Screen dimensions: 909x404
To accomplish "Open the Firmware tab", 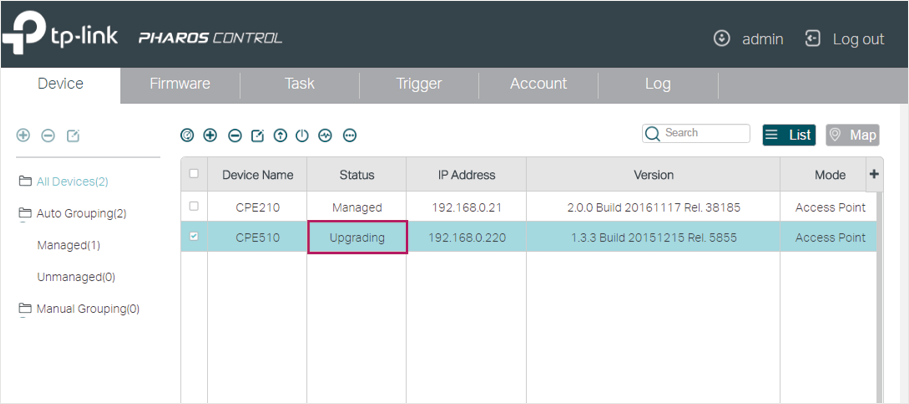I will 180,84.
